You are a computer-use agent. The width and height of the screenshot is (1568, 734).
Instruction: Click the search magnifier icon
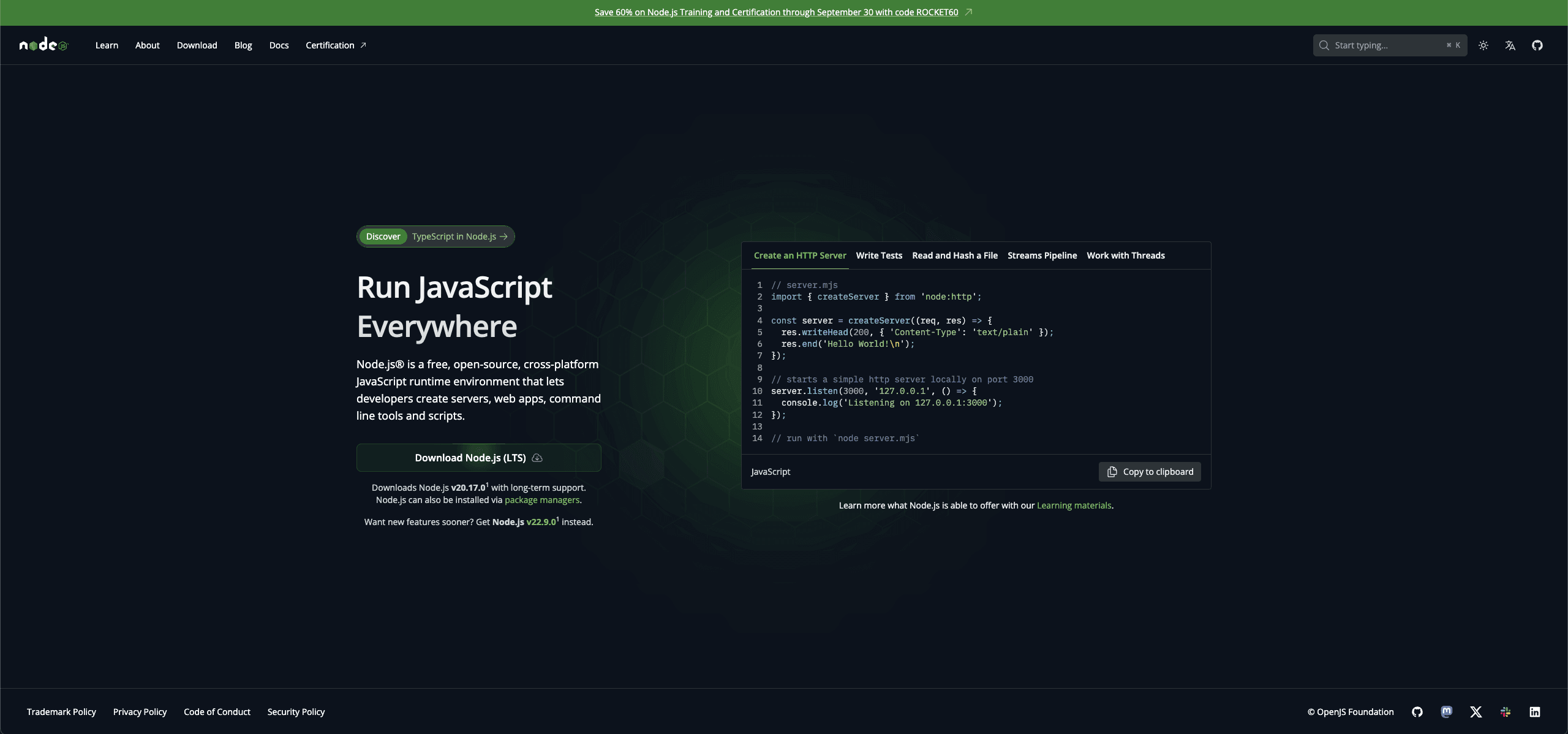[1324, 45]
